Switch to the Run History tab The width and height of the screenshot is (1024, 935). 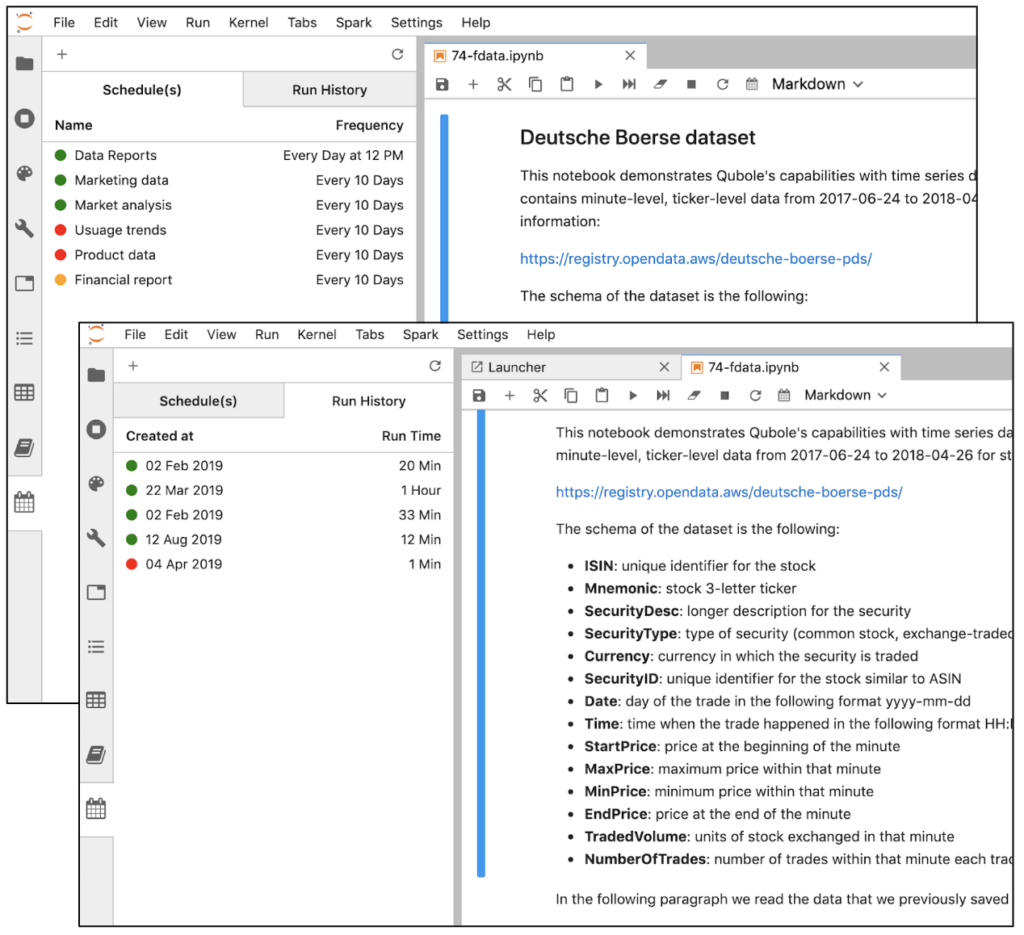coord(368,400)
